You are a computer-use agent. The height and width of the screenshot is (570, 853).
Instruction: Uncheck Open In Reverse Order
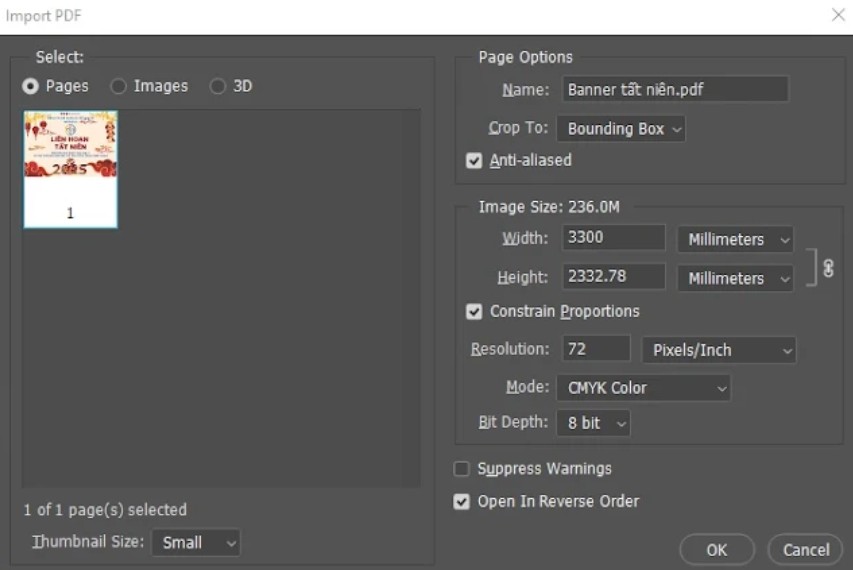coord(462,502)
